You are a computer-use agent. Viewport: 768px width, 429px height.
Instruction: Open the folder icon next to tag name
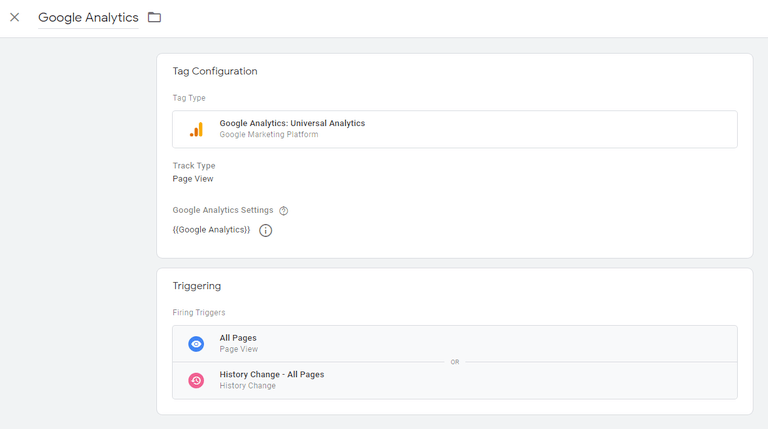(154, 17)
